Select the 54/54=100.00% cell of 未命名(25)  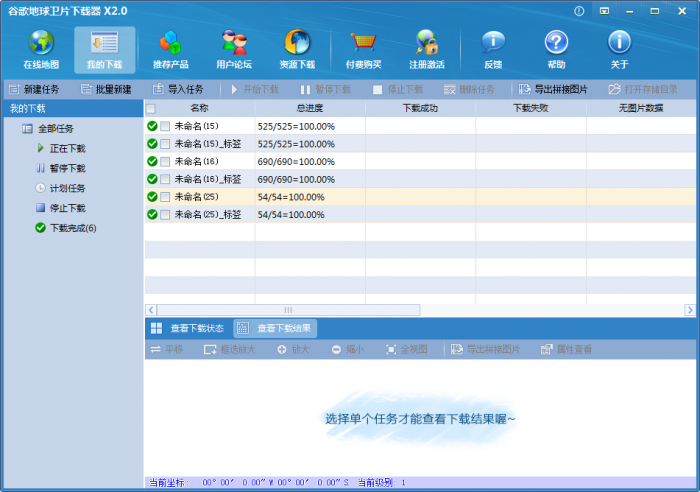310,197
